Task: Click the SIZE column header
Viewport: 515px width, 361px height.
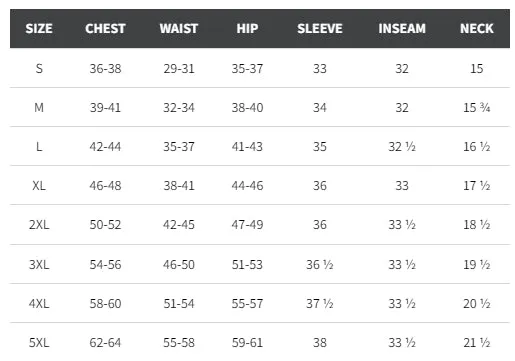Action: pyautogui.click(x=39, y=29)
